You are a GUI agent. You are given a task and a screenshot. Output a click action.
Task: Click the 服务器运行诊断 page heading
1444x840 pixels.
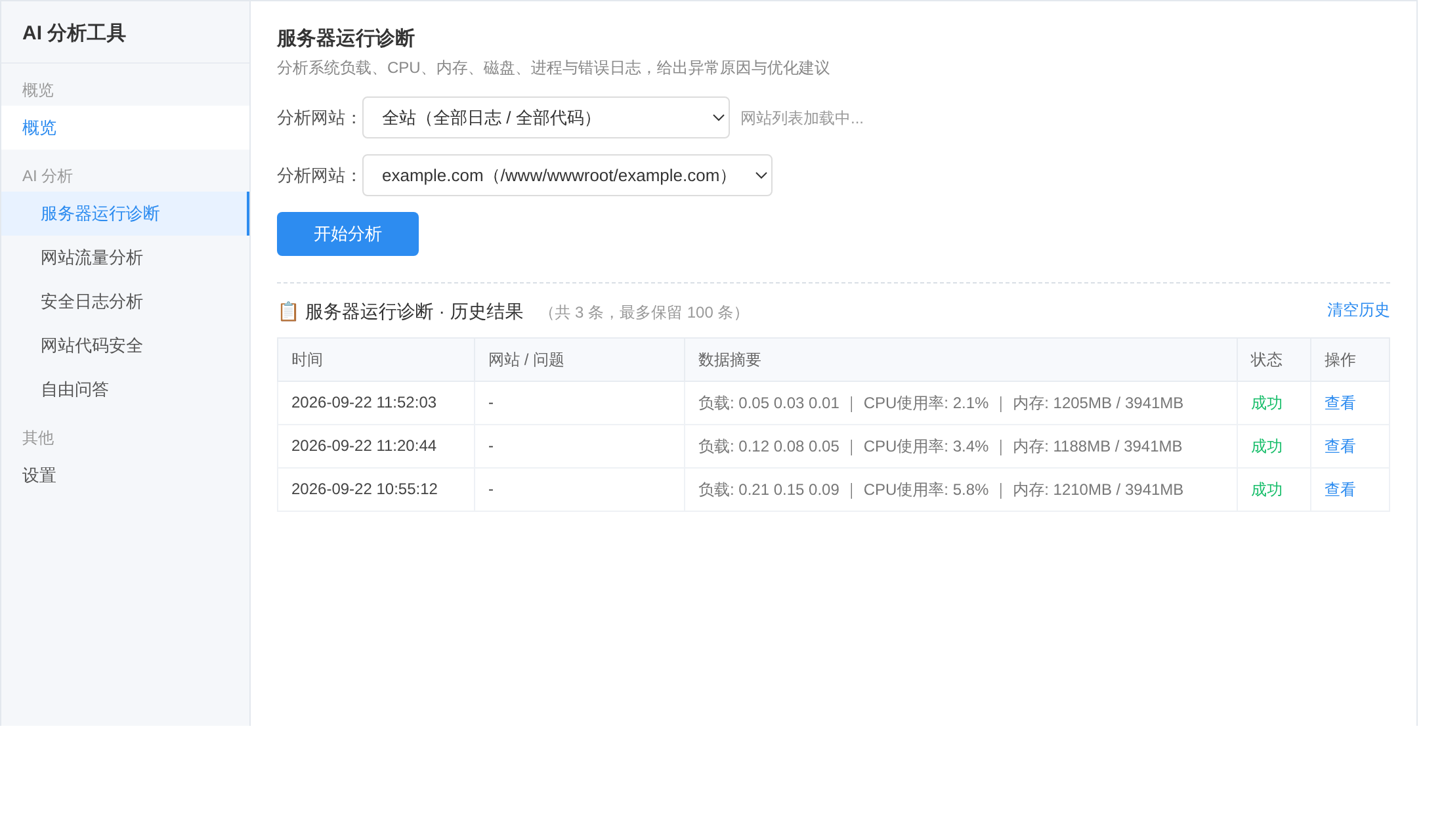pos(346,39)
